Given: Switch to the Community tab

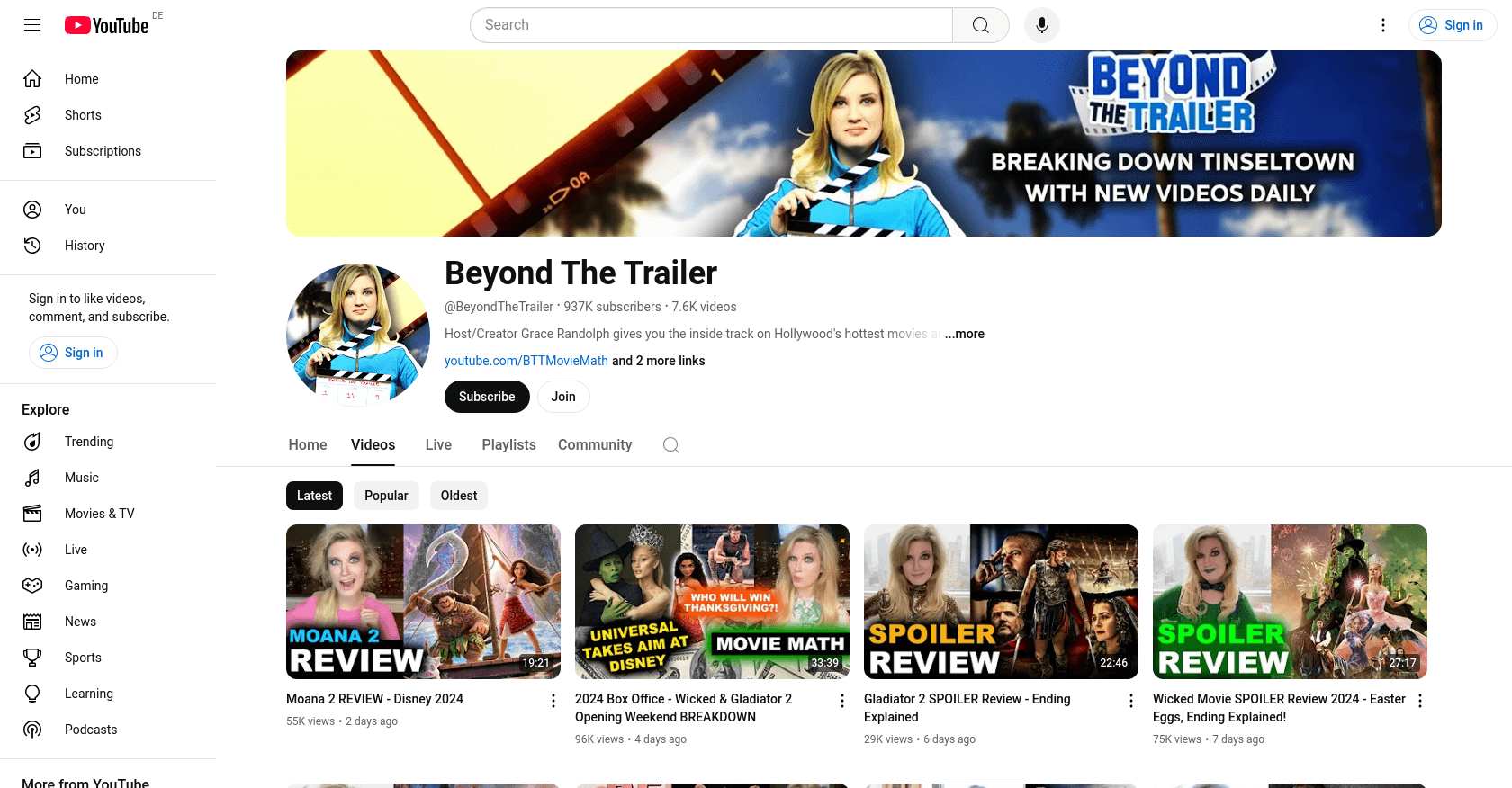Looking at the screenshot, I should (595, 445).
